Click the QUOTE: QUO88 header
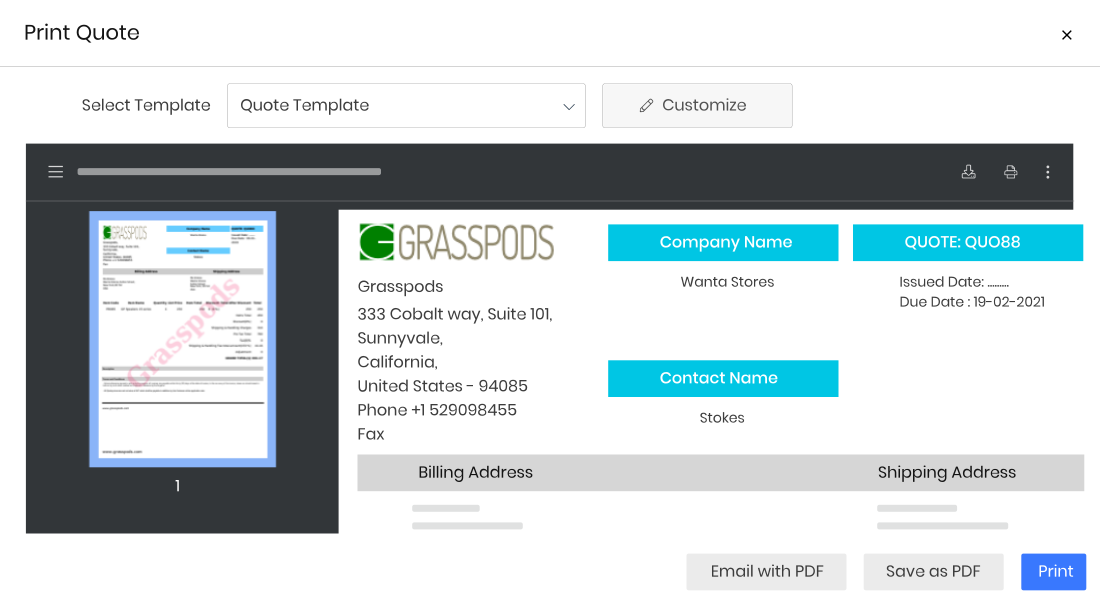The image size is (1100, 600). tap(967, 243)
